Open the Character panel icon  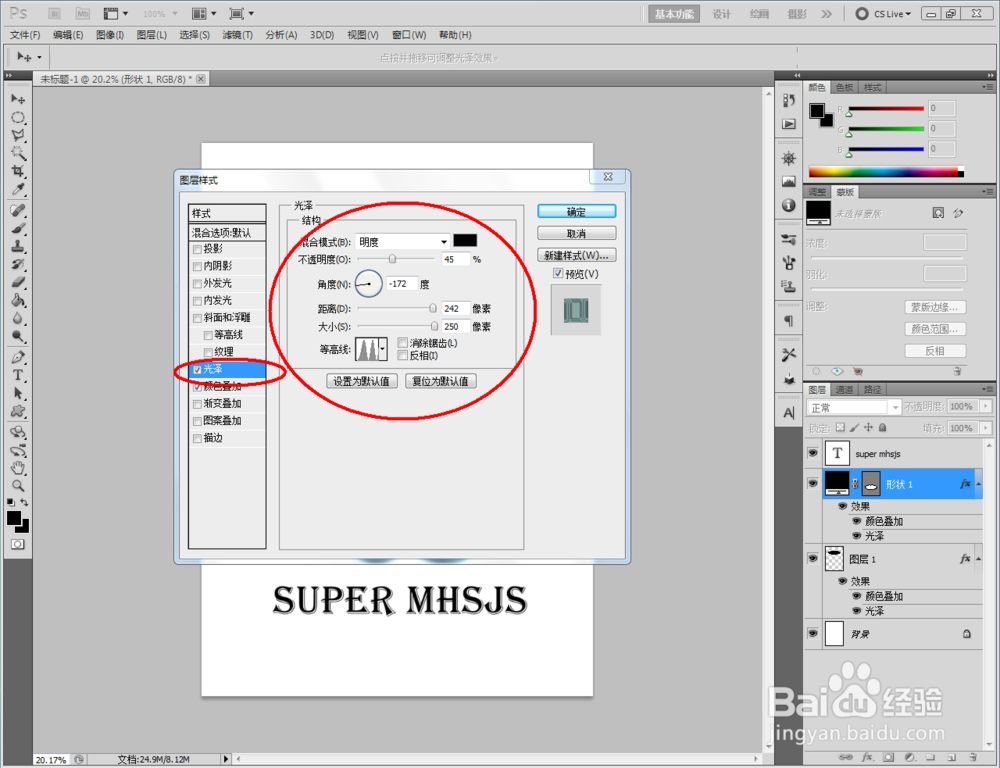tap(789, 413)
